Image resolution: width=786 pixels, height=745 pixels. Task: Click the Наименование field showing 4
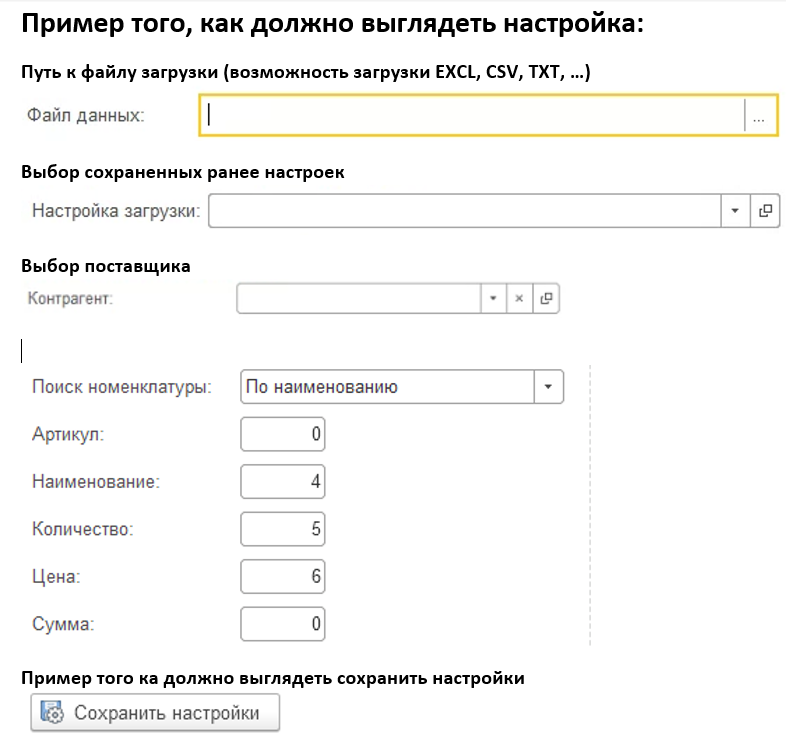[283, 482]
